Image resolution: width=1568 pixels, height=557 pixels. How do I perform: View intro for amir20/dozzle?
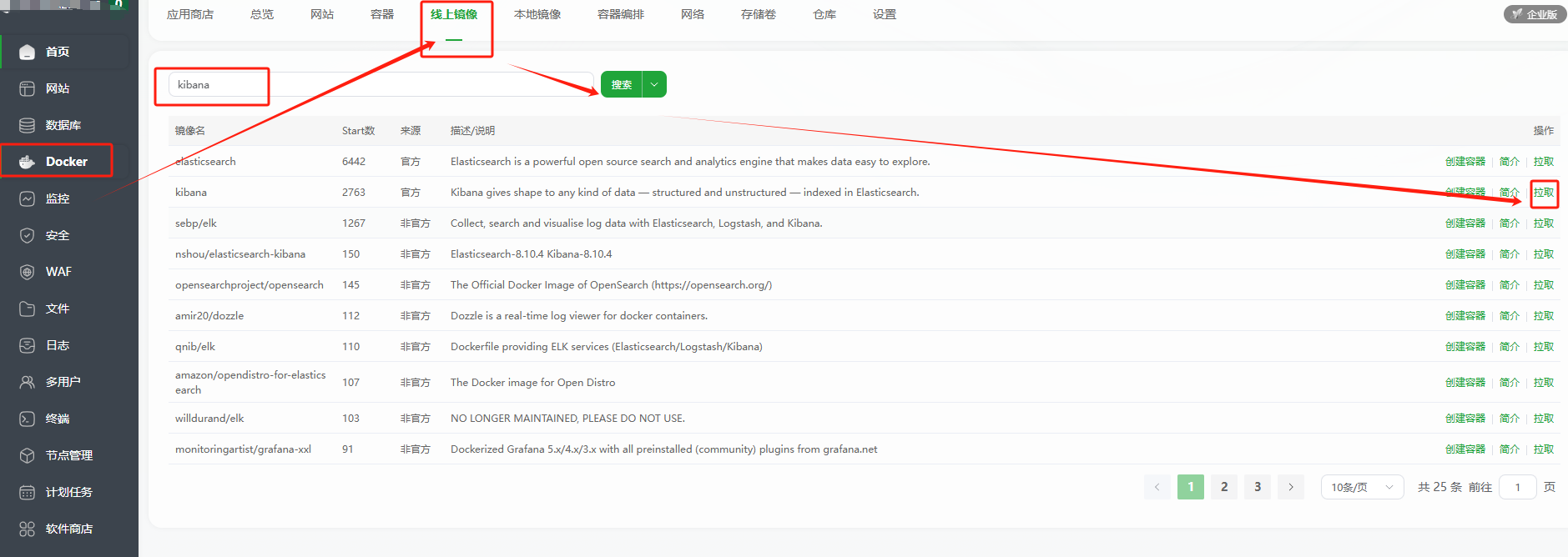point(1510,316)
